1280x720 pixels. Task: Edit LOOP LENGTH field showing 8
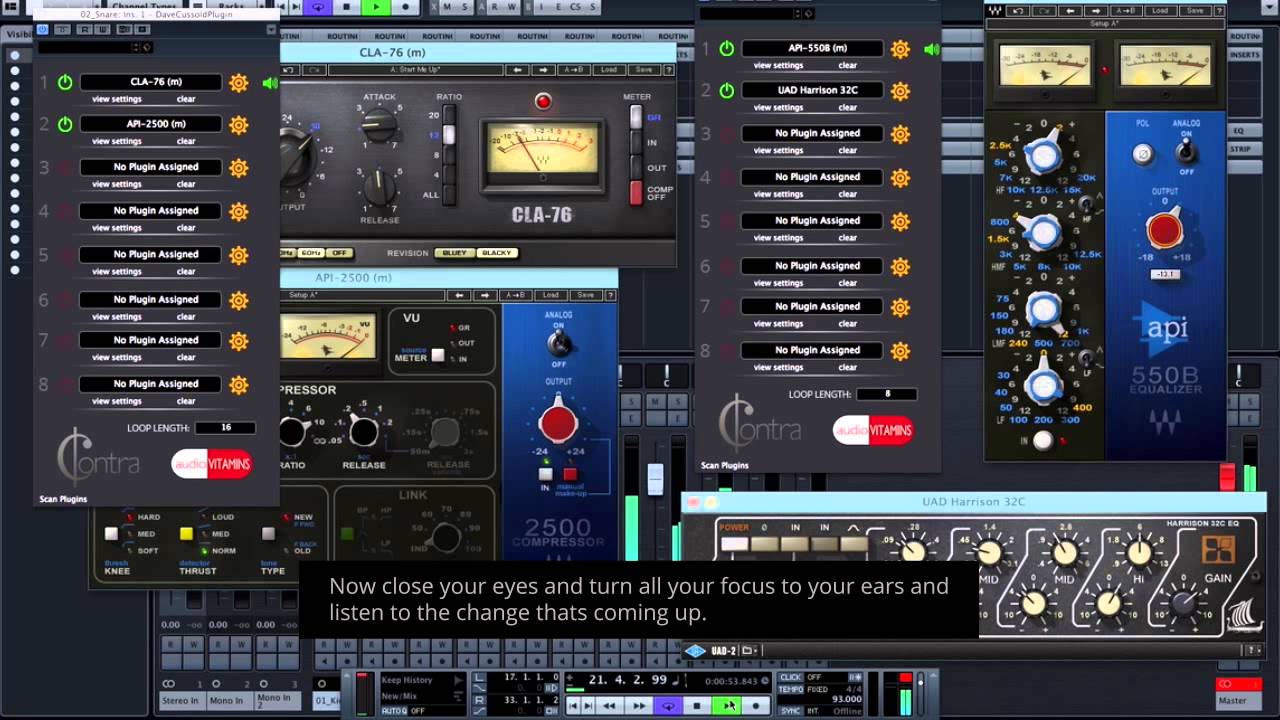(887, 394)
